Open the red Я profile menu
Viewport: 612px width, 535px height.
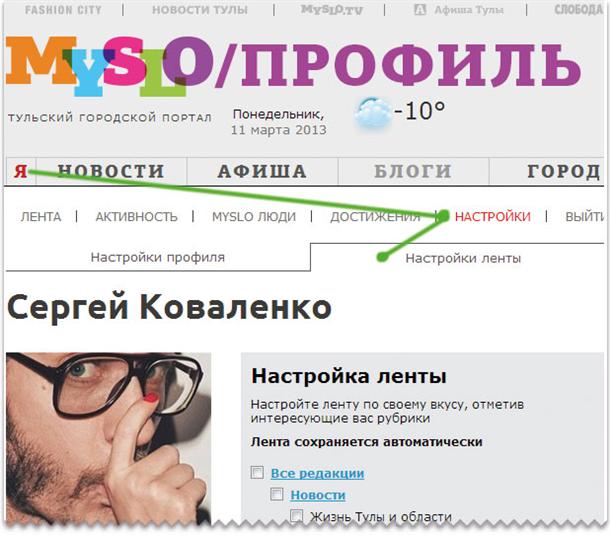click(21, 171)
